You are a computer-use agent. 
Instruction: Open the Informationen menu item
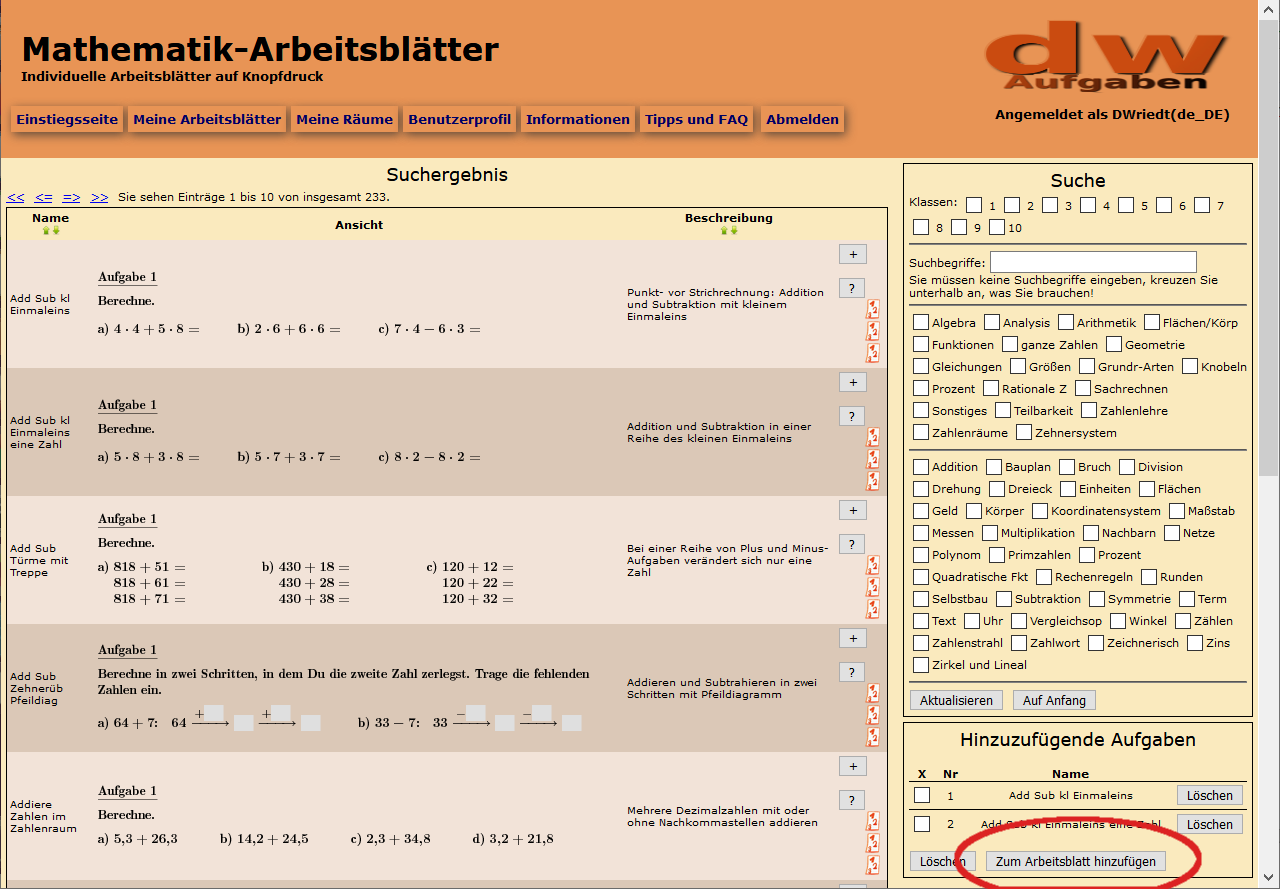coord(578,119)
